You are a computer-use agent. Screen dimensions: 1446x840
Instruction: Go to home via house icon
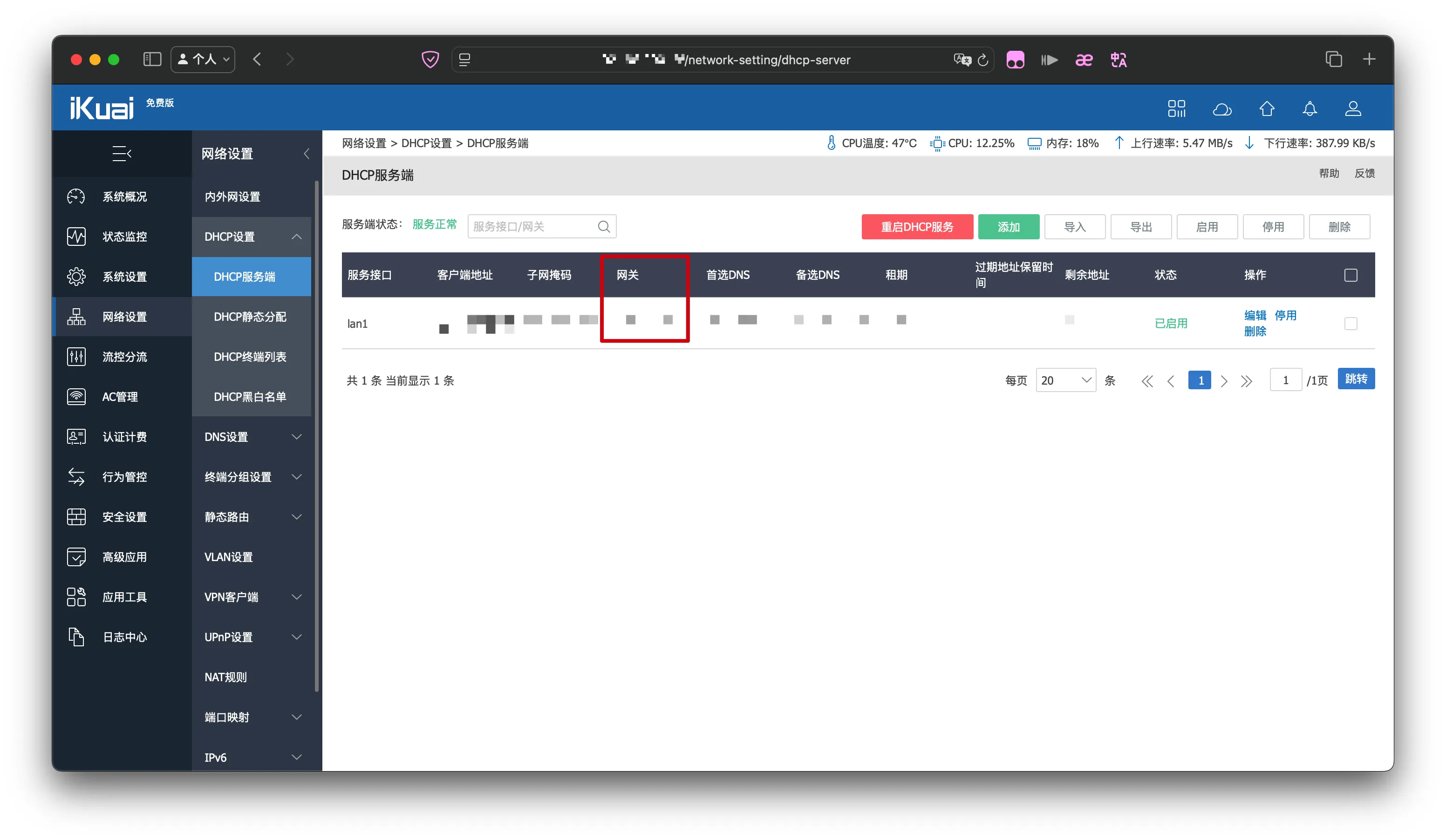(1267, 108)
